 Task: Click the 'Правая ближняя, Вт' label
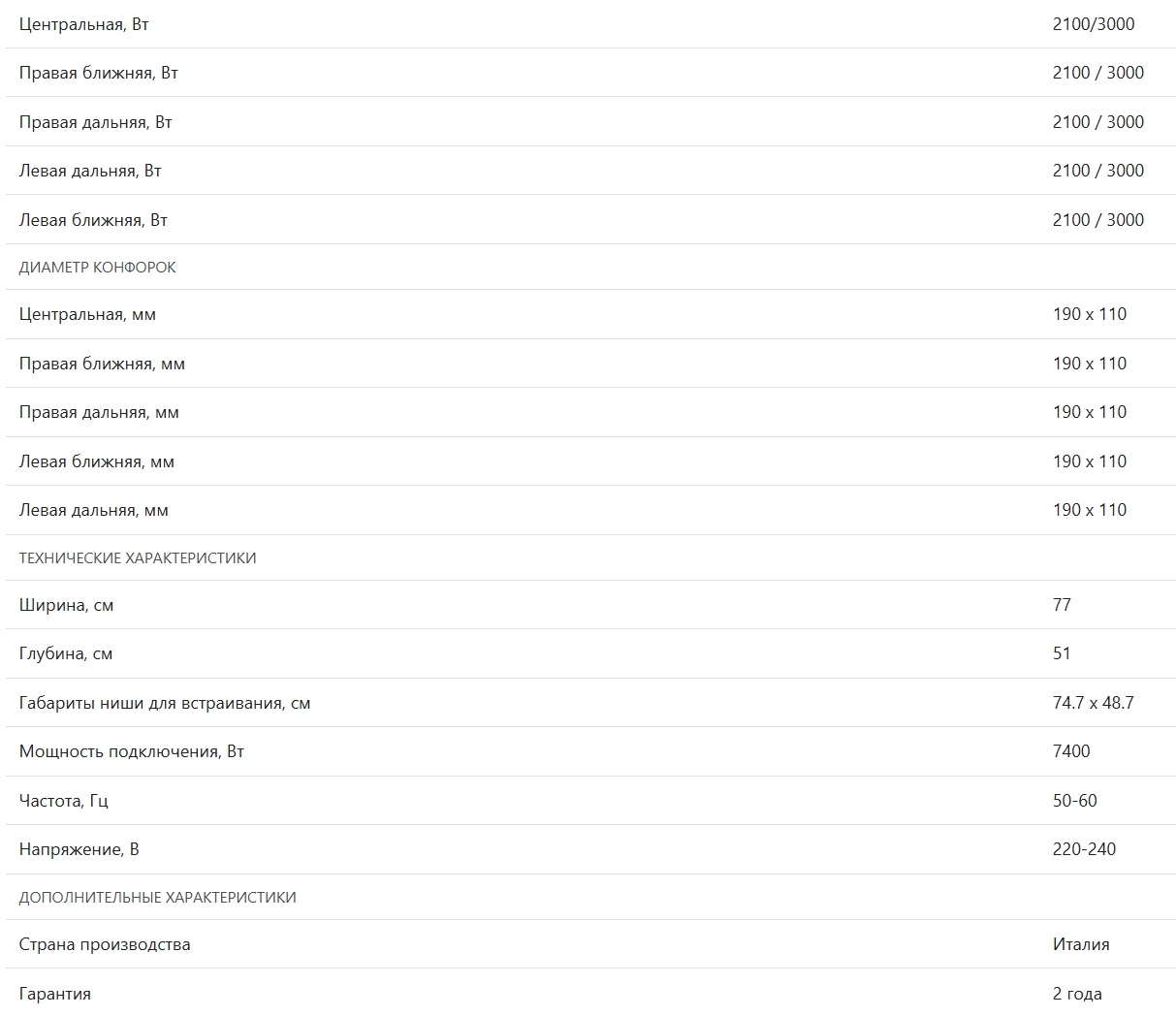pyautogui.click(x=98, y=73)
